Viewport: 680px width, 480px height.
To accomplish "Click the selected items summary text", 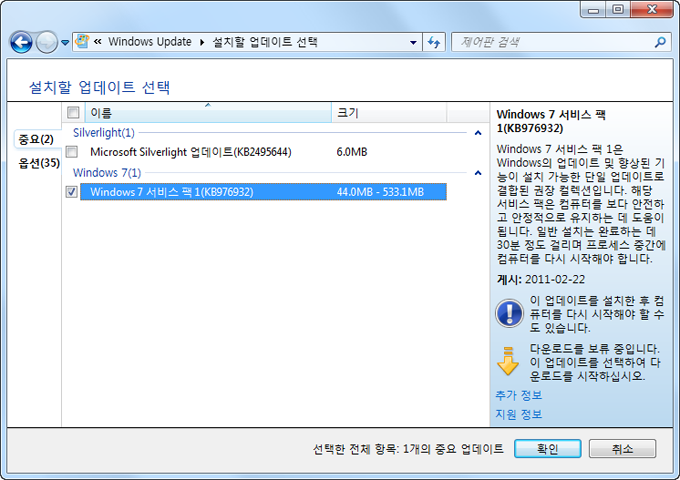I will pyautogui.click(x=408, y=449).
